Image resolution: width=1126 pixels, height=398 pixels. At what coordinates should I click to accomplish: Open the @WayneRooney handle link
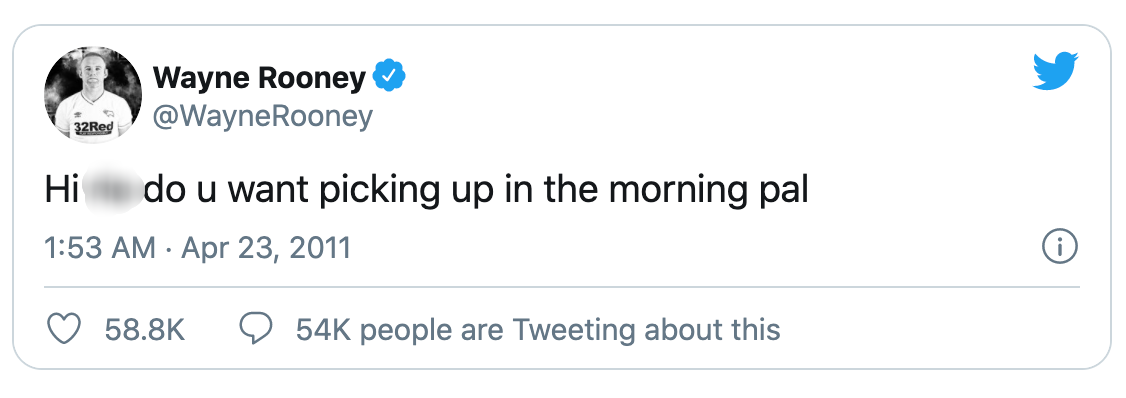point(262,115)
